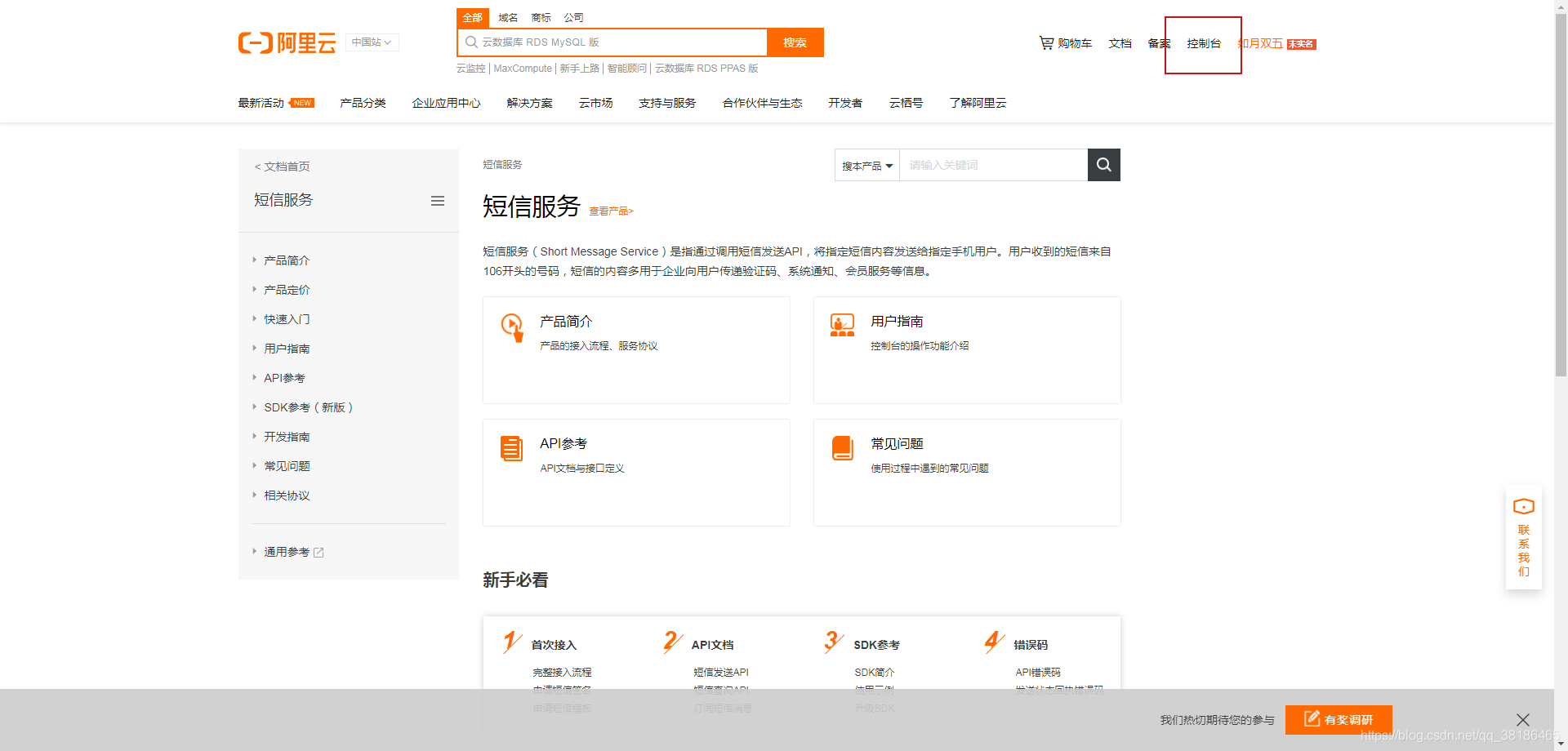Dismiss the bottom survey banner
This screenshot has width=1568, height=751.
click(x=1522, y=719)
